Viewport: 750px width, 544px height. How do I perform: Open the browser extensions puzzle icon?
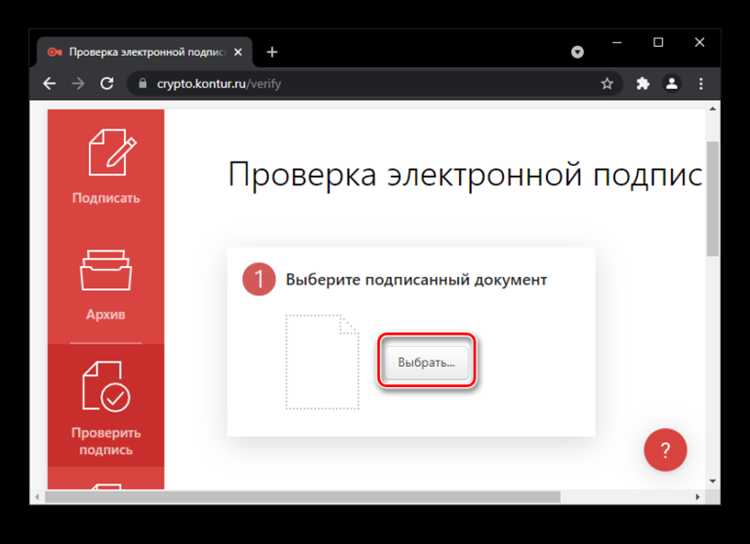642,84
